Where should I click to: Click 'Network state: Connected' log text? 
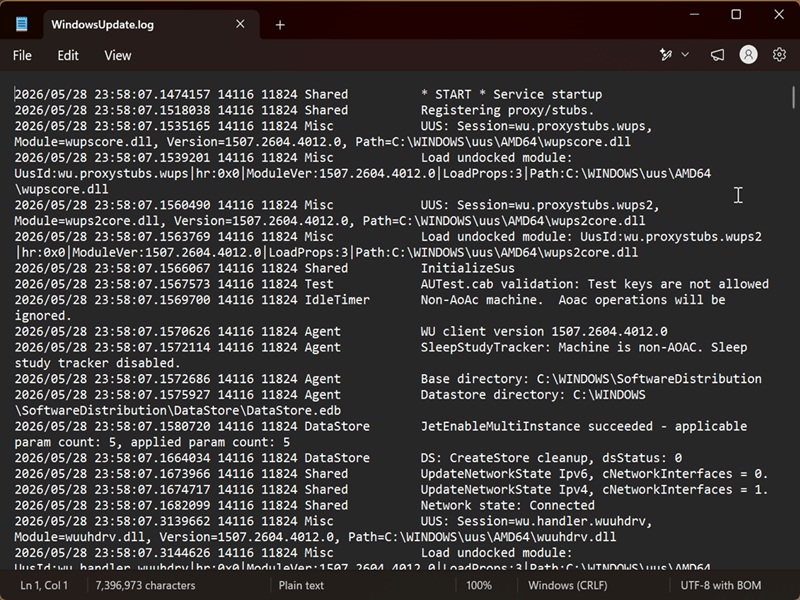(507, 506)
